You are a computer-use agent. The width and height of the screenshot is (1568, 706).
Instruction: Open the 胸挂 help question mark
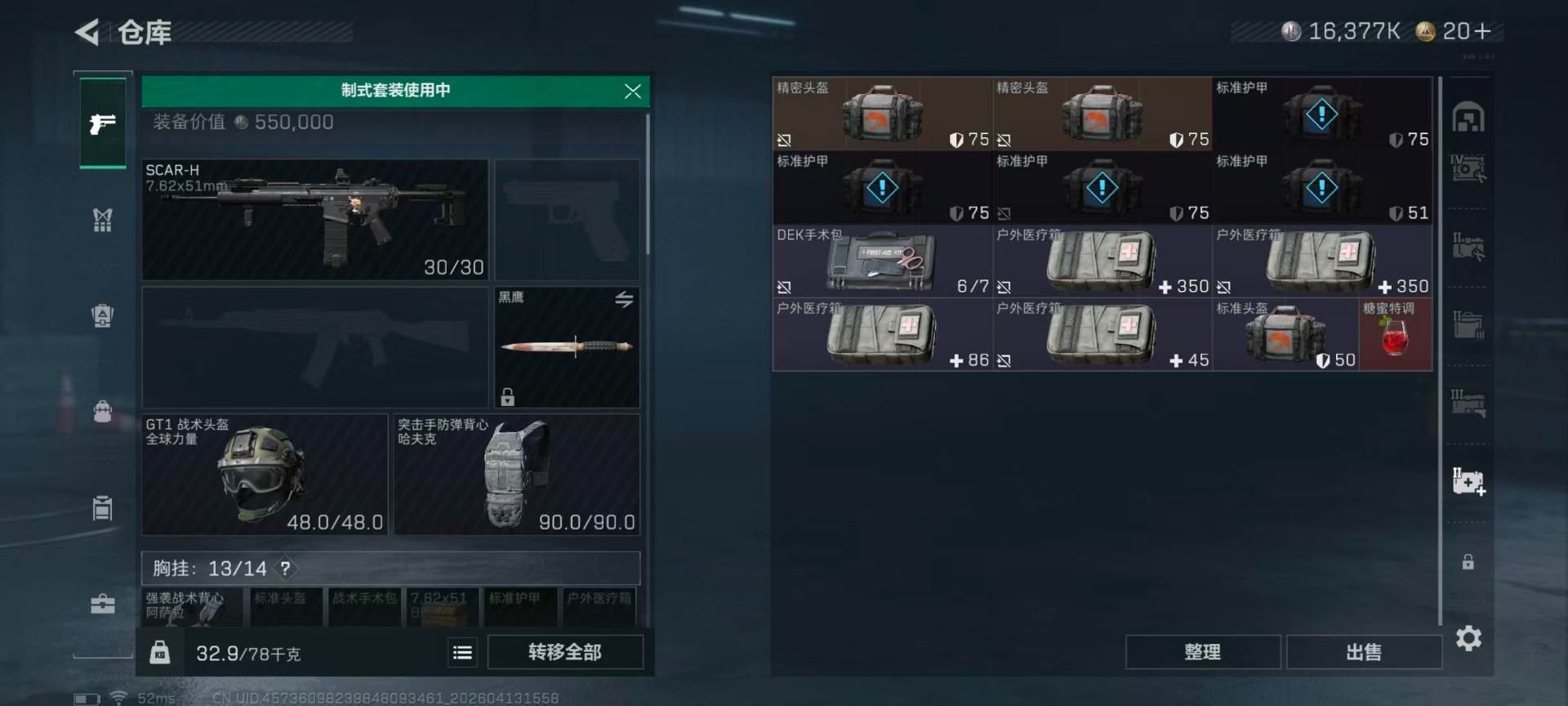[285, 568]
